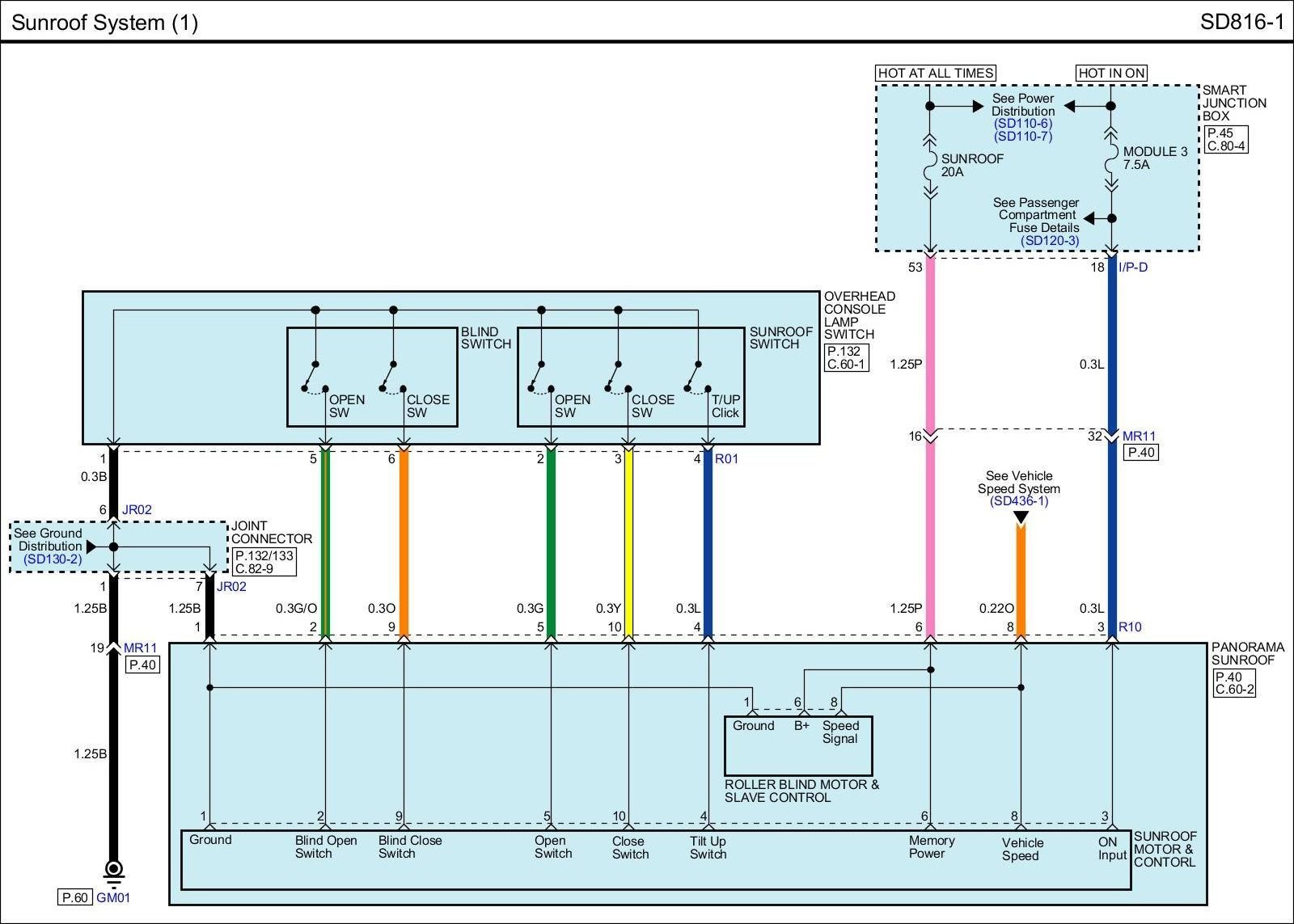The width and height of the screenshot is (1294, 924).
Task: Open the SD110-6 power distribution reference
Action: click(x=1023, y=124)
